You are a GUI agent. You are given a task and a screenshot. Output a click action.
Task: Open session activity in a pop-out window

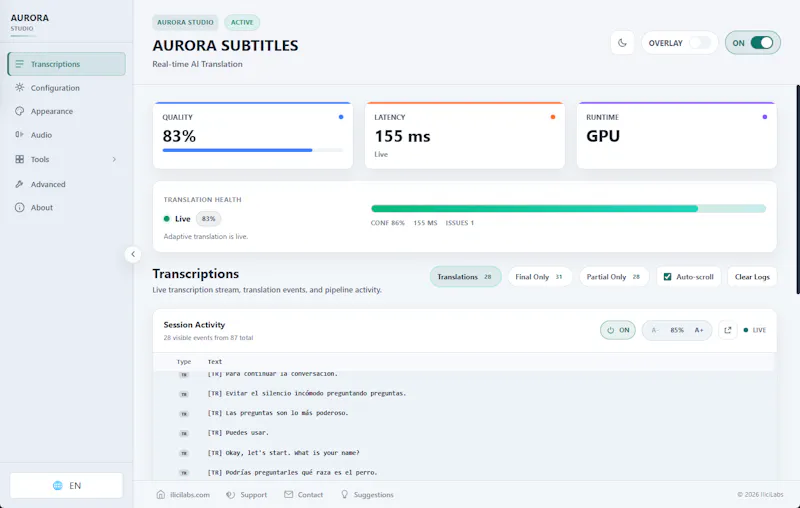pos(728,330)
